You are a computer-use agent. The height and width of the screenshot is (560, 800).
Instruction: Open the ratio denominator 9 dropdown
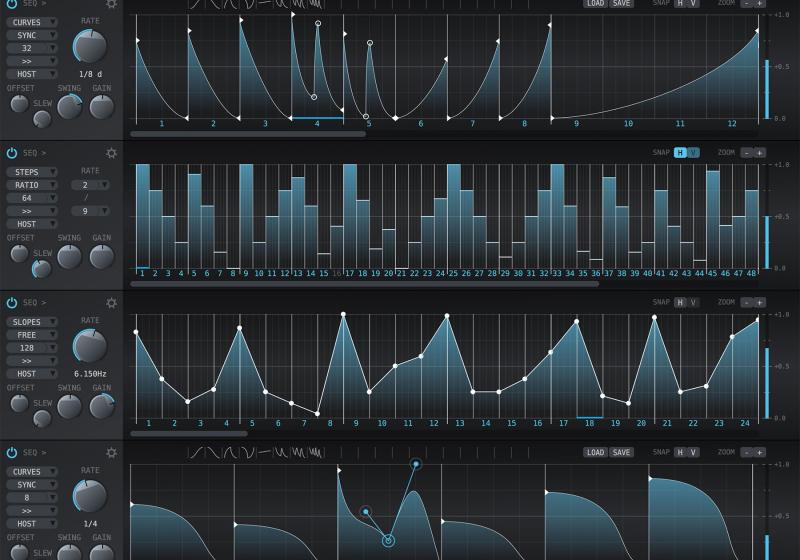[90, 211]
